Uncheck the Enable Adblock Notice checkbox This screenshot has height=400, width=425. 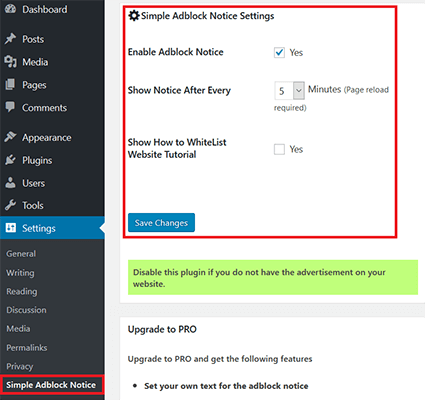point(279,52)
